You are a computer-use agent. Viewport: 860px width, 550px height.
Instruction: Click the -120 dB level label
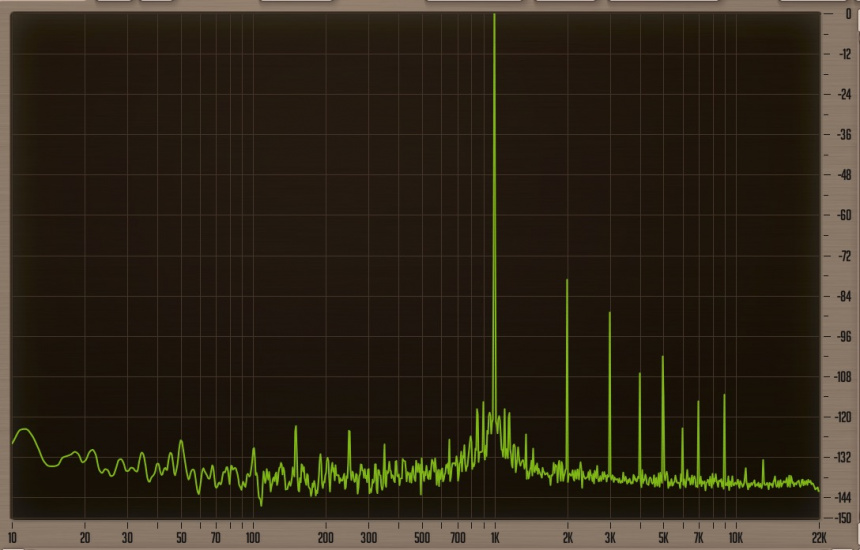(842, 417)
